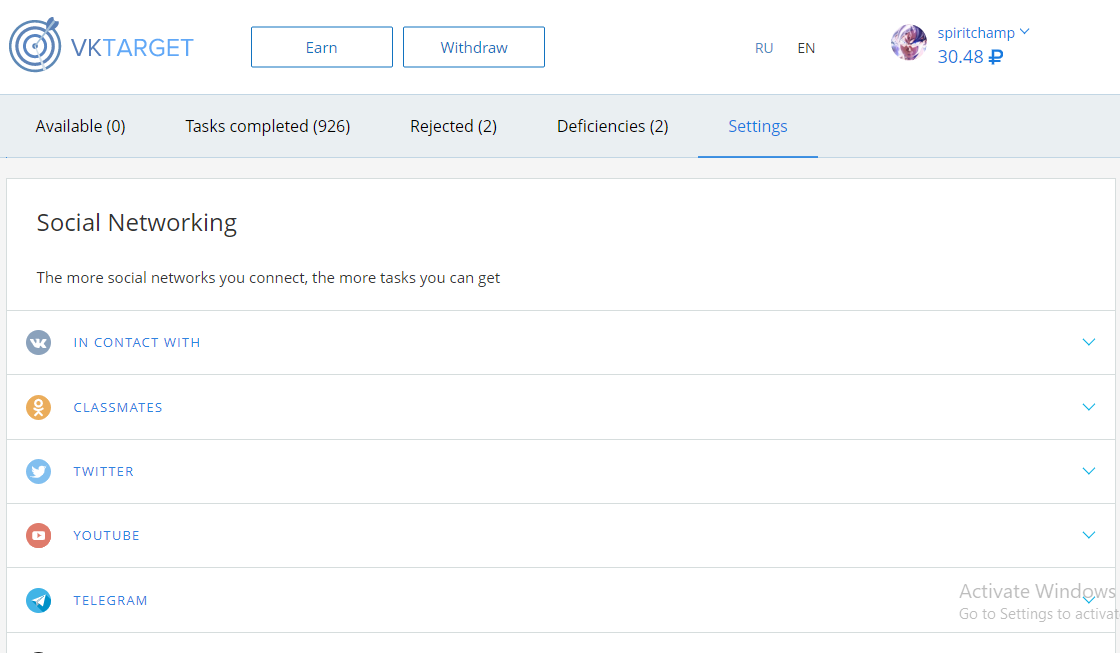Screen dimensions: 1120x653
Task: Click the Telegram paper plane icon
Action: click(39, 600)
